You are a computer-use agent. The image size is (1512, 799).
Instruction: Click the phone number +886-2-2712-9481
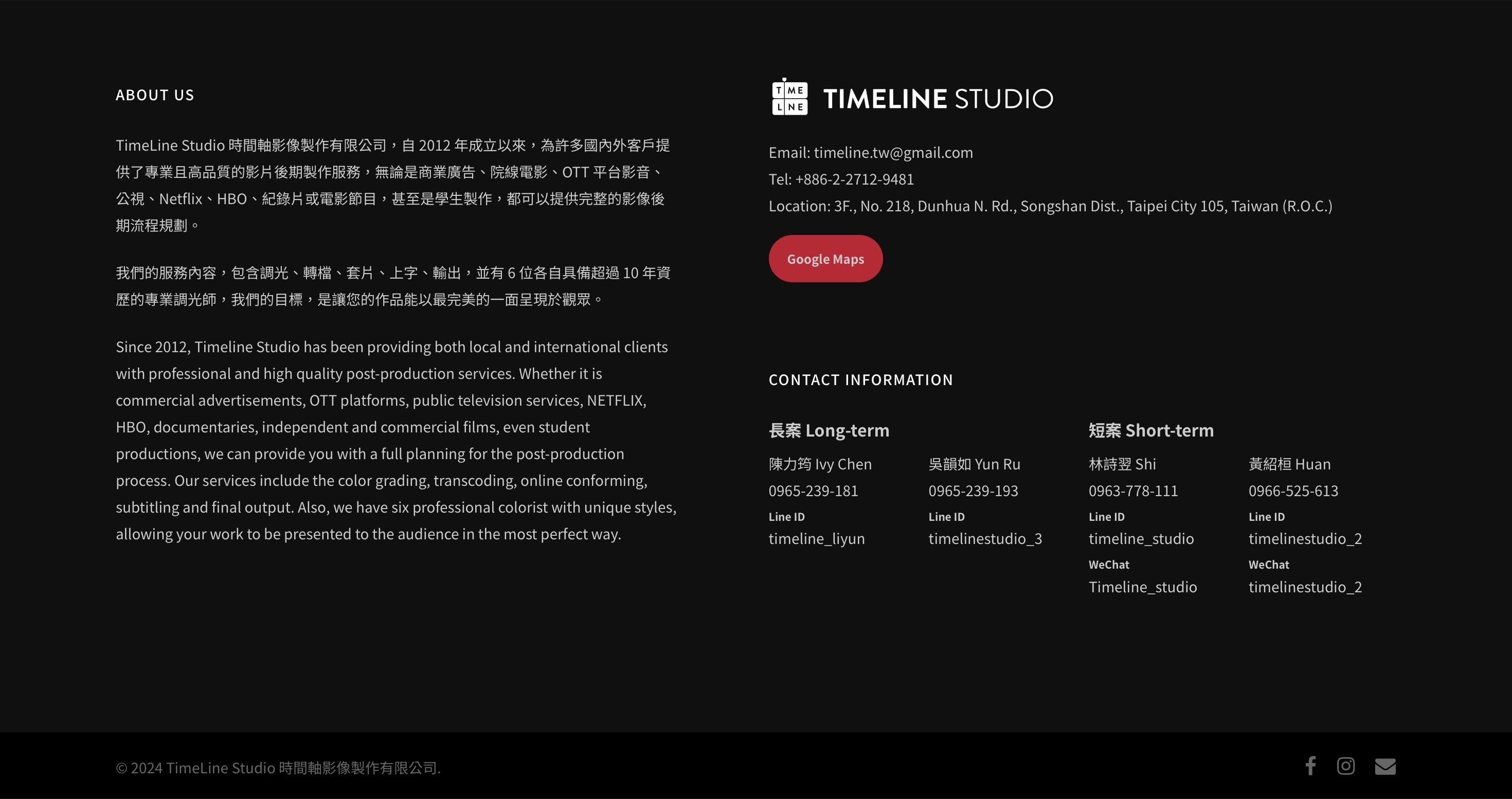click(854, 179)
